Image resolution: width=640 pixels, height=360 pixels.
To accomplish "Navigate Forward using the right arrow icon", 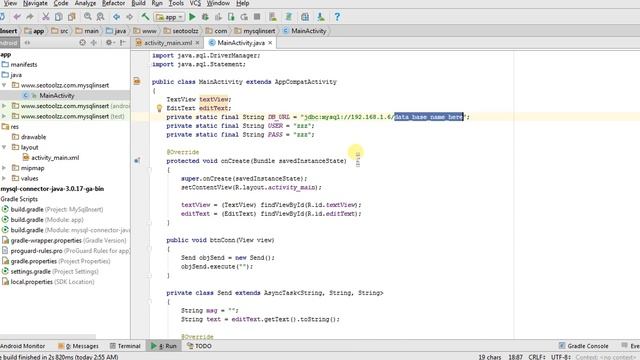I will click(x=129, y=17).
